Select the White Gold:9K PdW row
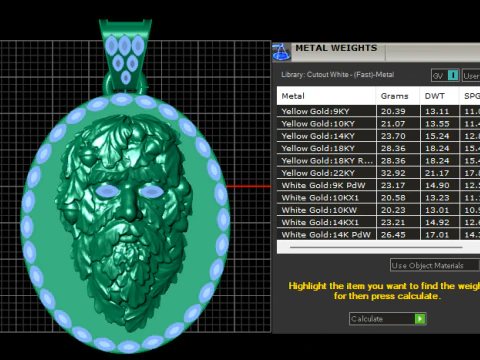This screenshot has height=360, width=480. pos(378,185)
